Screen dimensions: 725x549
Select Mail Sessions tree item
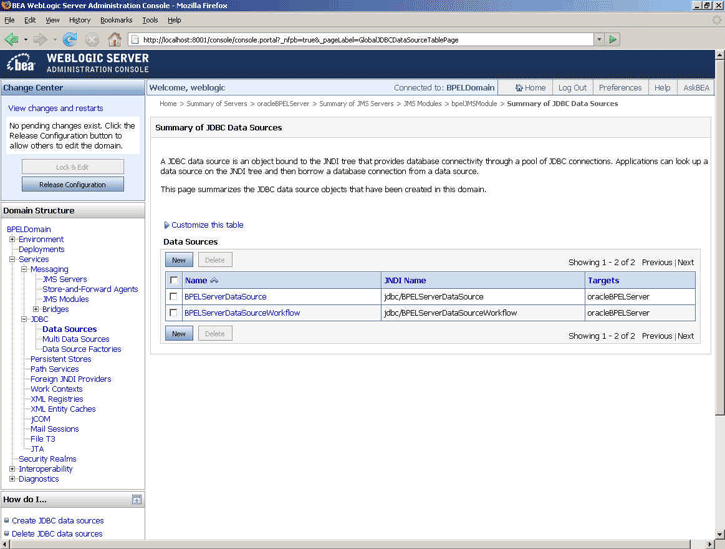[x=55, y=429]
